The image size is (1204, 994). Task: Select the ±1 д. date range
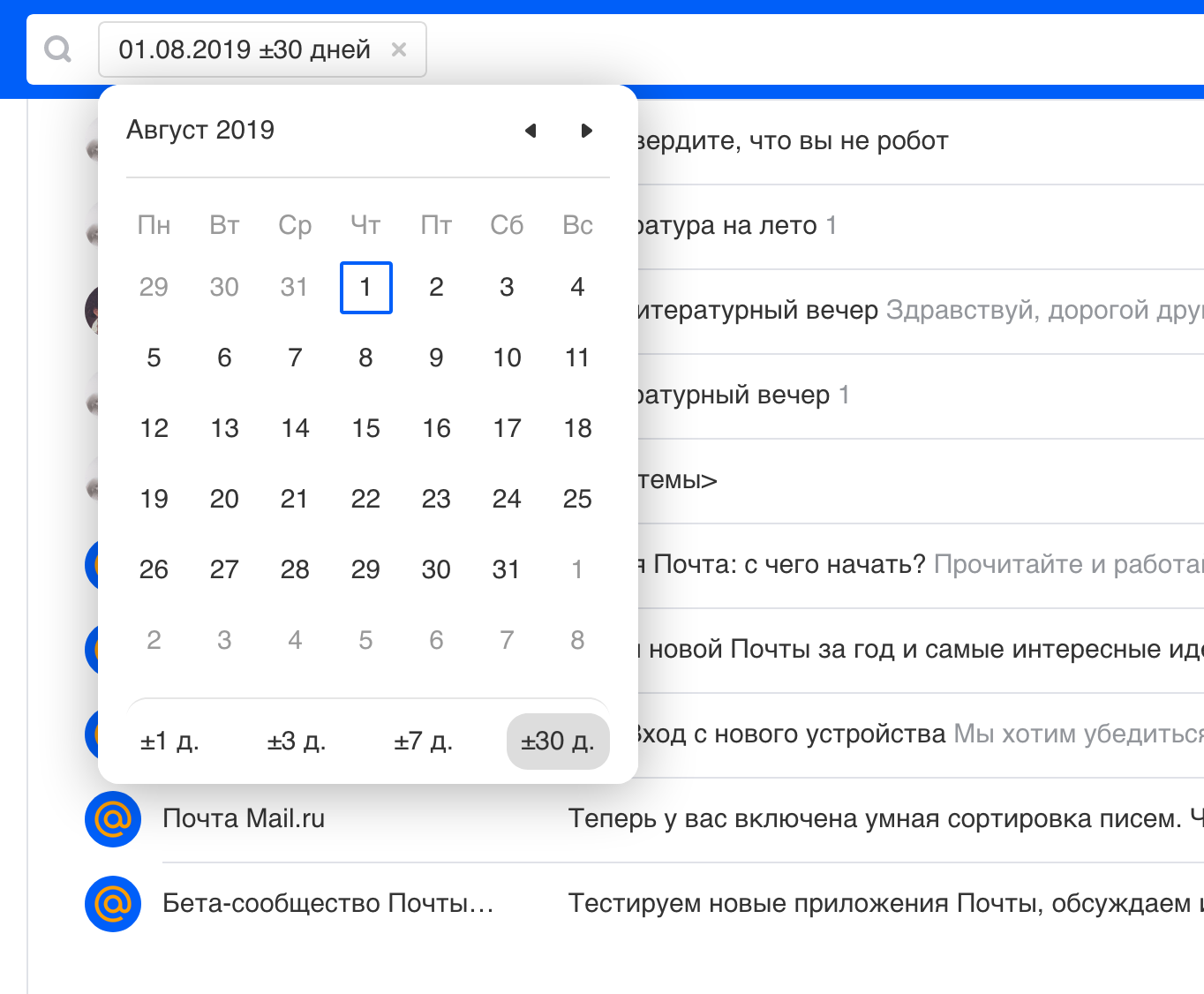[169, 742]
